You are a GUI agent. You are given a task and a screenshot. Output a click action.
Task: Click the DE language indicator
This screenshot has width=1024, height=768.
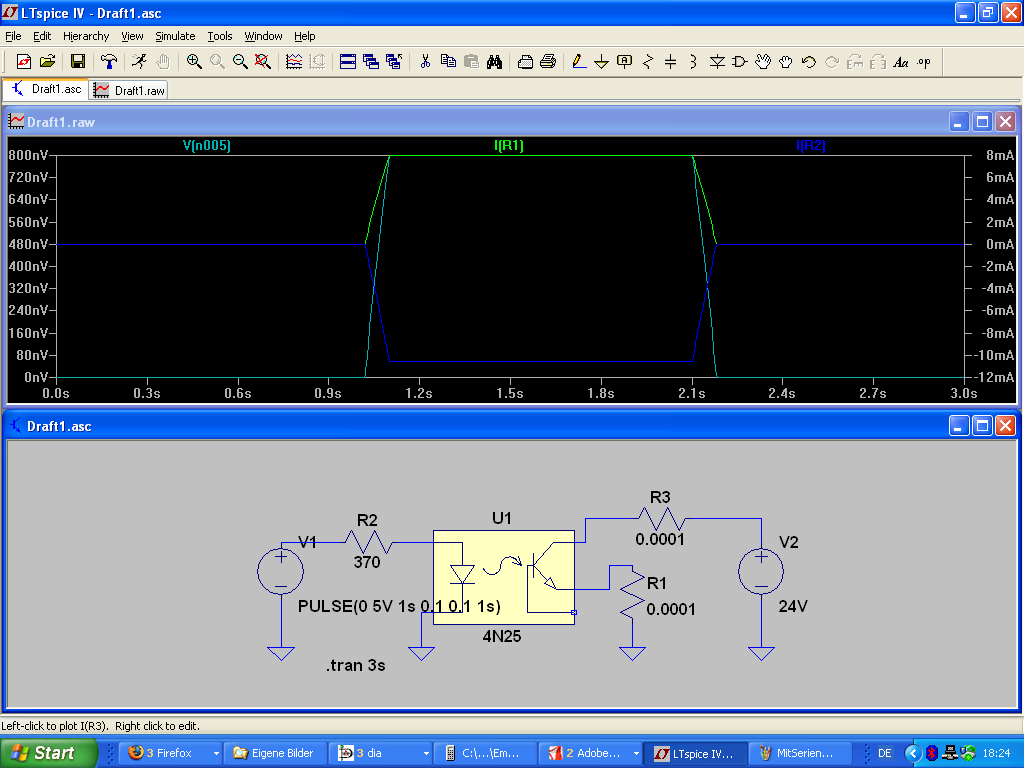pyautogui.click(x=884, y=753)
